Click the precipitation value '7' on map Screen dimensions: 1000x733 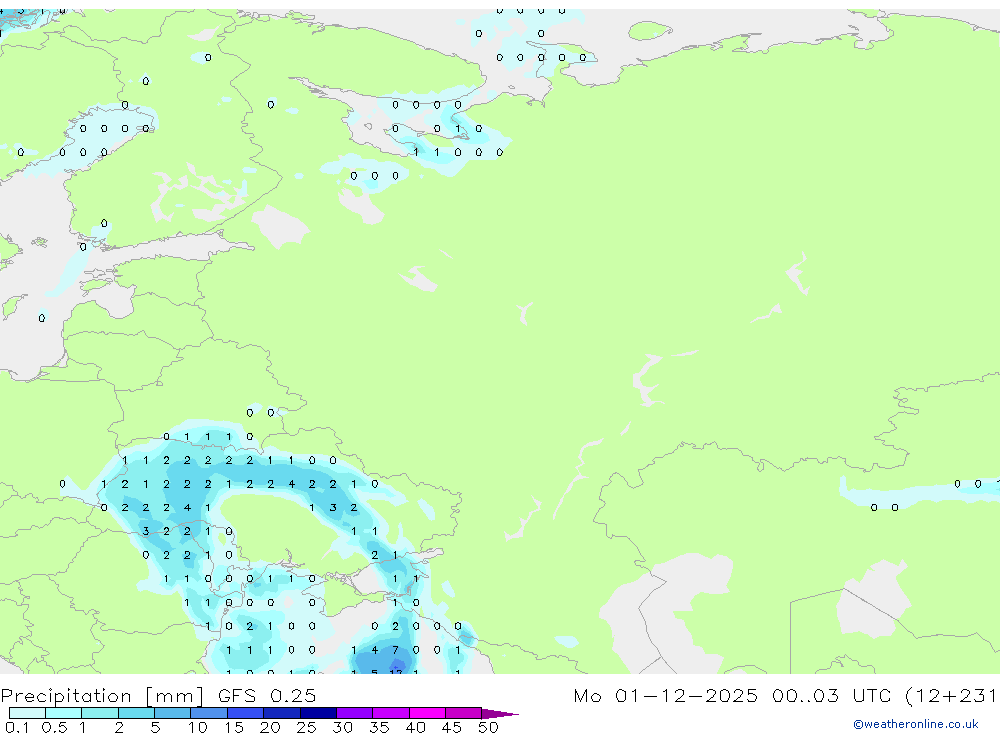(x=395, y=650)
